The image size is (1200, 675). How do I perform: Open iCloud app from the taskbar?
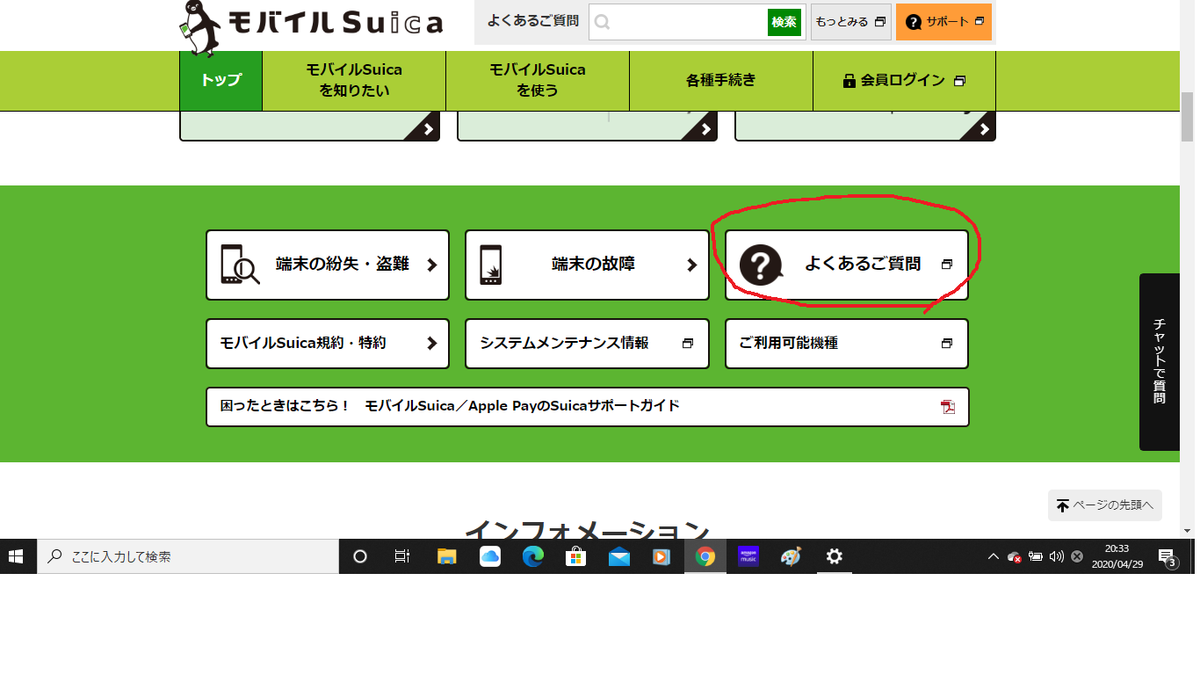(x=490, y=557)
